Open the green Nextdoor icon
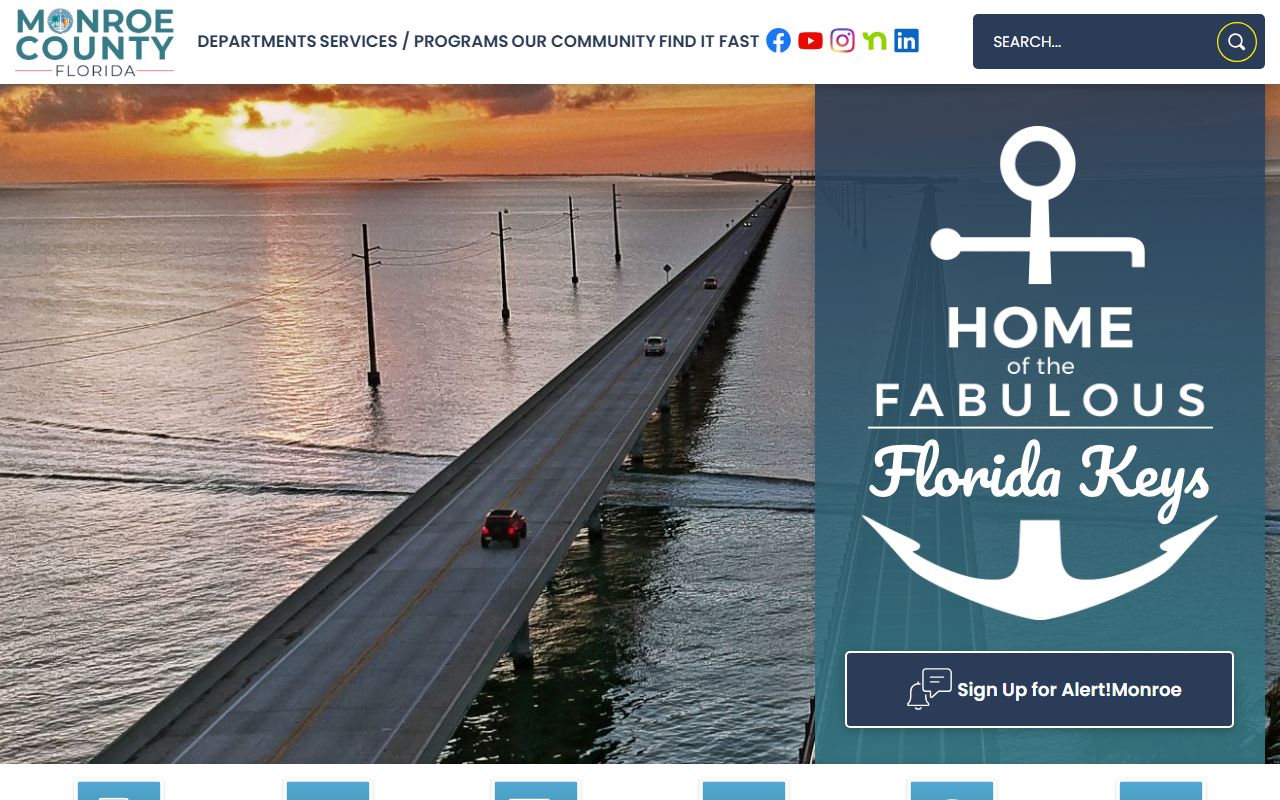 [875, 41]
